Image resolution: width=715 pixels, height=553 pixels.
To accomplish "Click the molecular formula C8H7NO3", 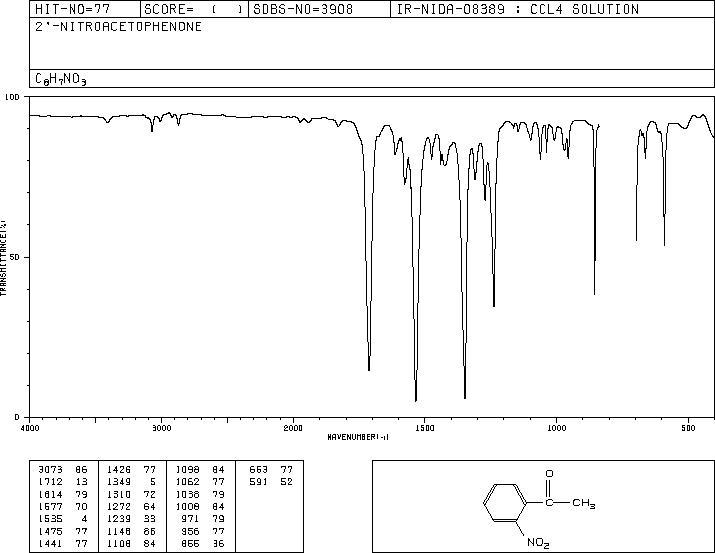I will pyautogui.click(x=60, y=79).
